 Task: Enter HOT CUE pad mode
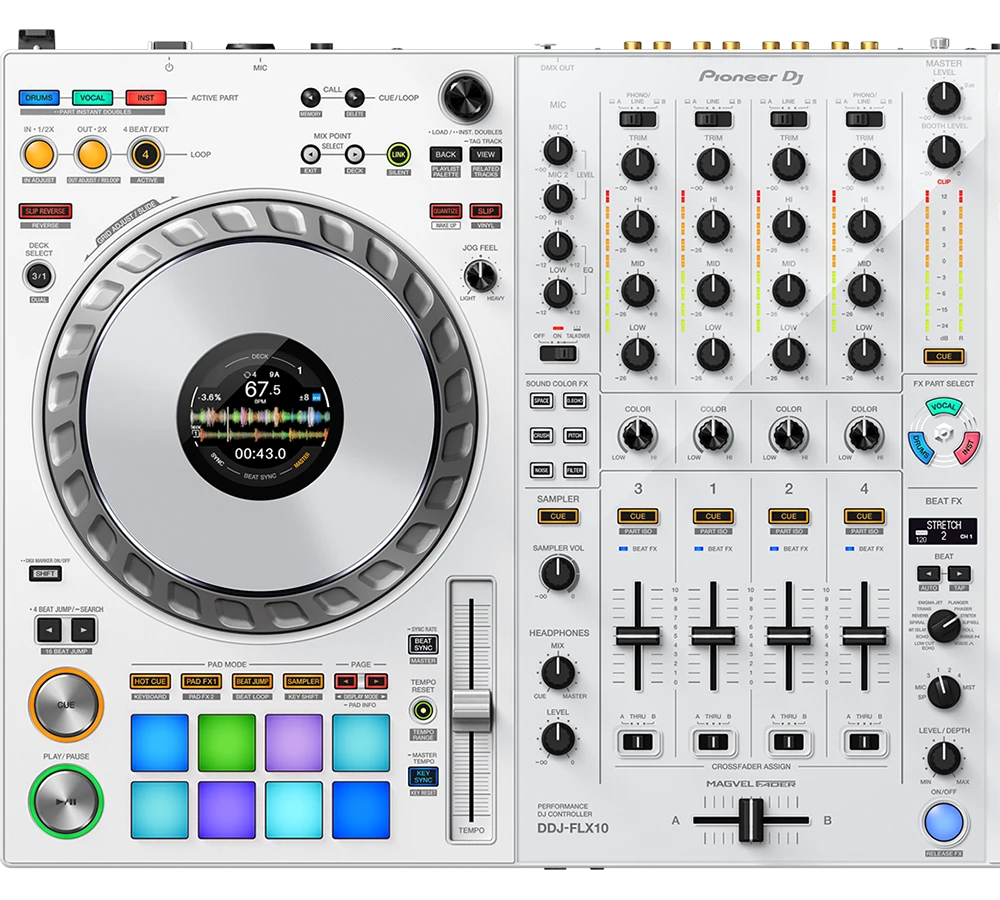pyautogui.click(x=150, y=680)
